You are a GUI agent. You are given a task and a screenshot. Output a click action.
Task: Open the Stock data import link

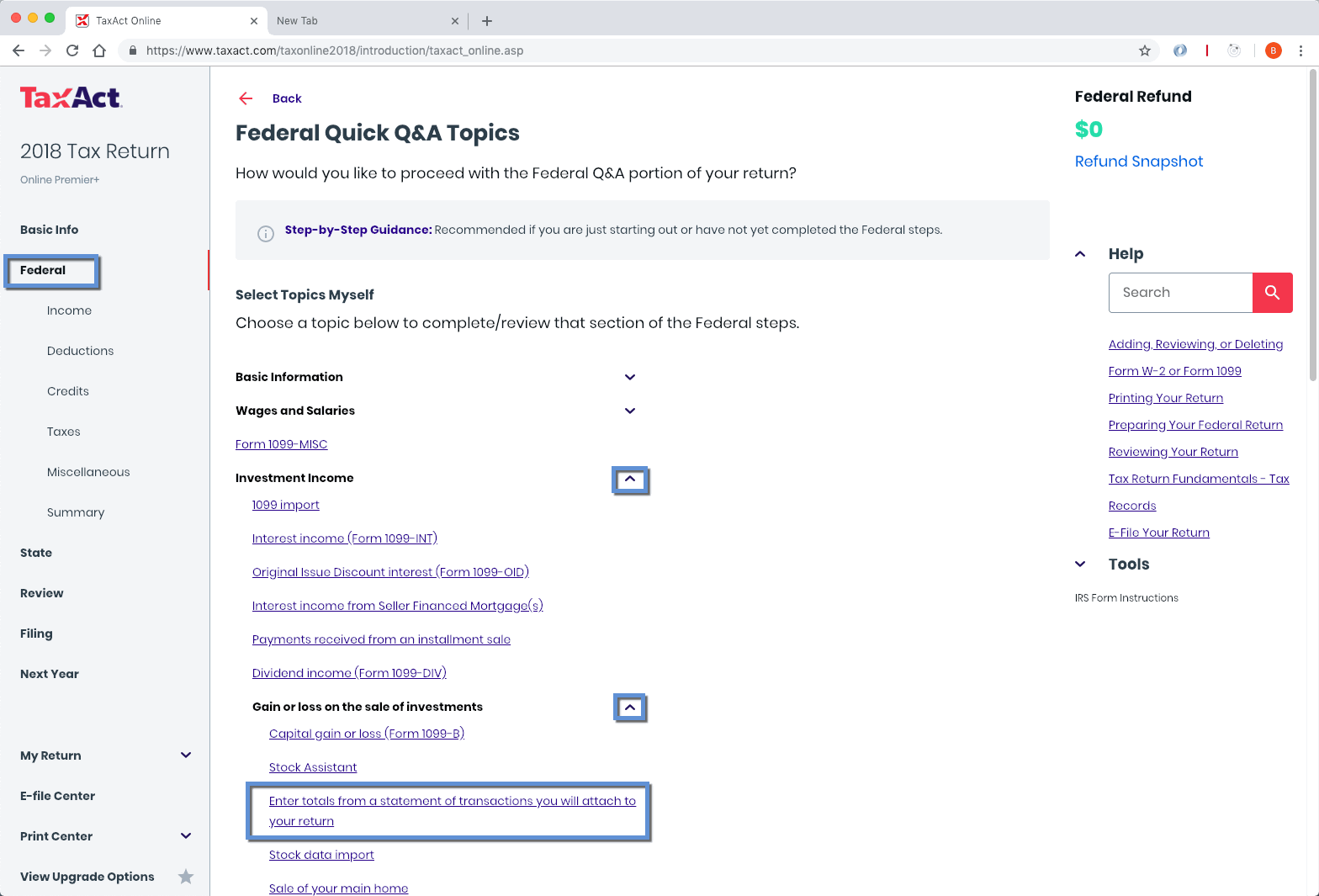[x=321, y=855]
